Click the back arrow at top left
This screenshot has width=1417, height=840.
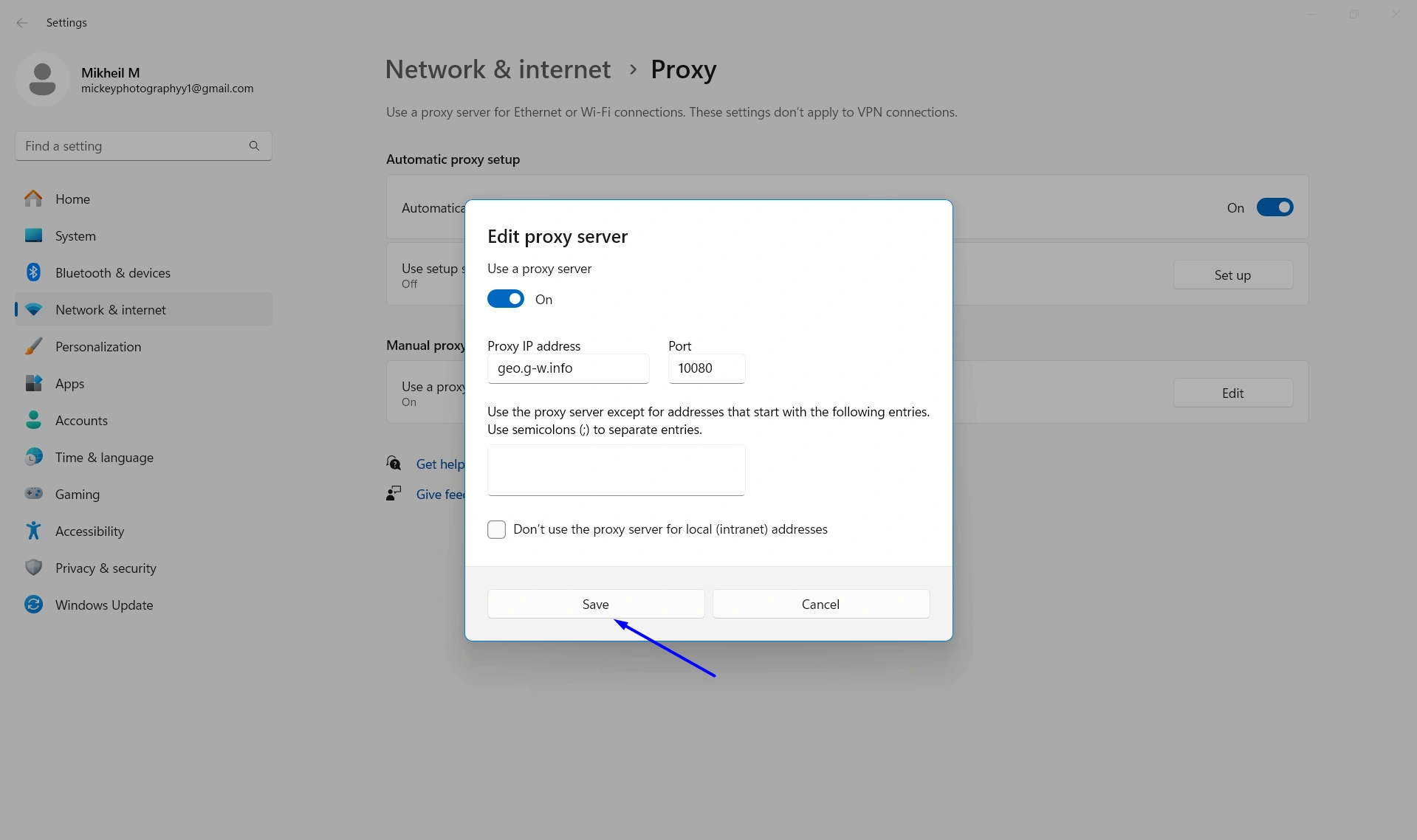coord(22,23)
